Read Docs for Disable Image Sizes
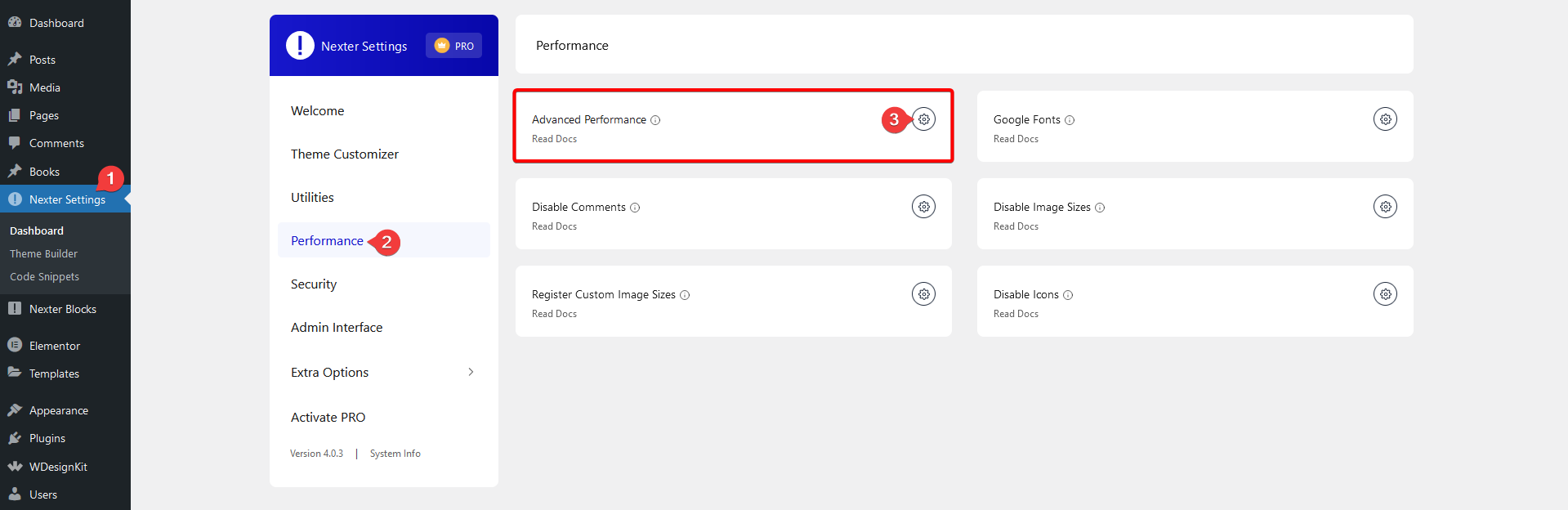The image size is (1568, 510). pyautogui.click(x=1016, y=226)
